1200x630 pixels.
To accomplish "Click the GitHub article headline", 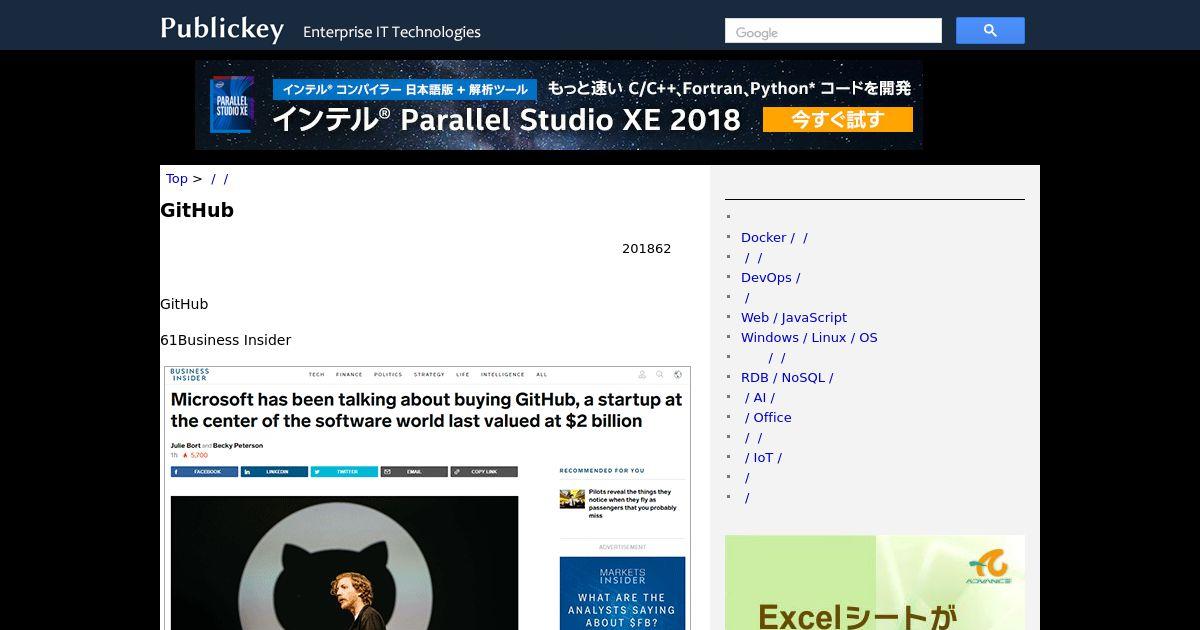I will [x=197, y=210].
